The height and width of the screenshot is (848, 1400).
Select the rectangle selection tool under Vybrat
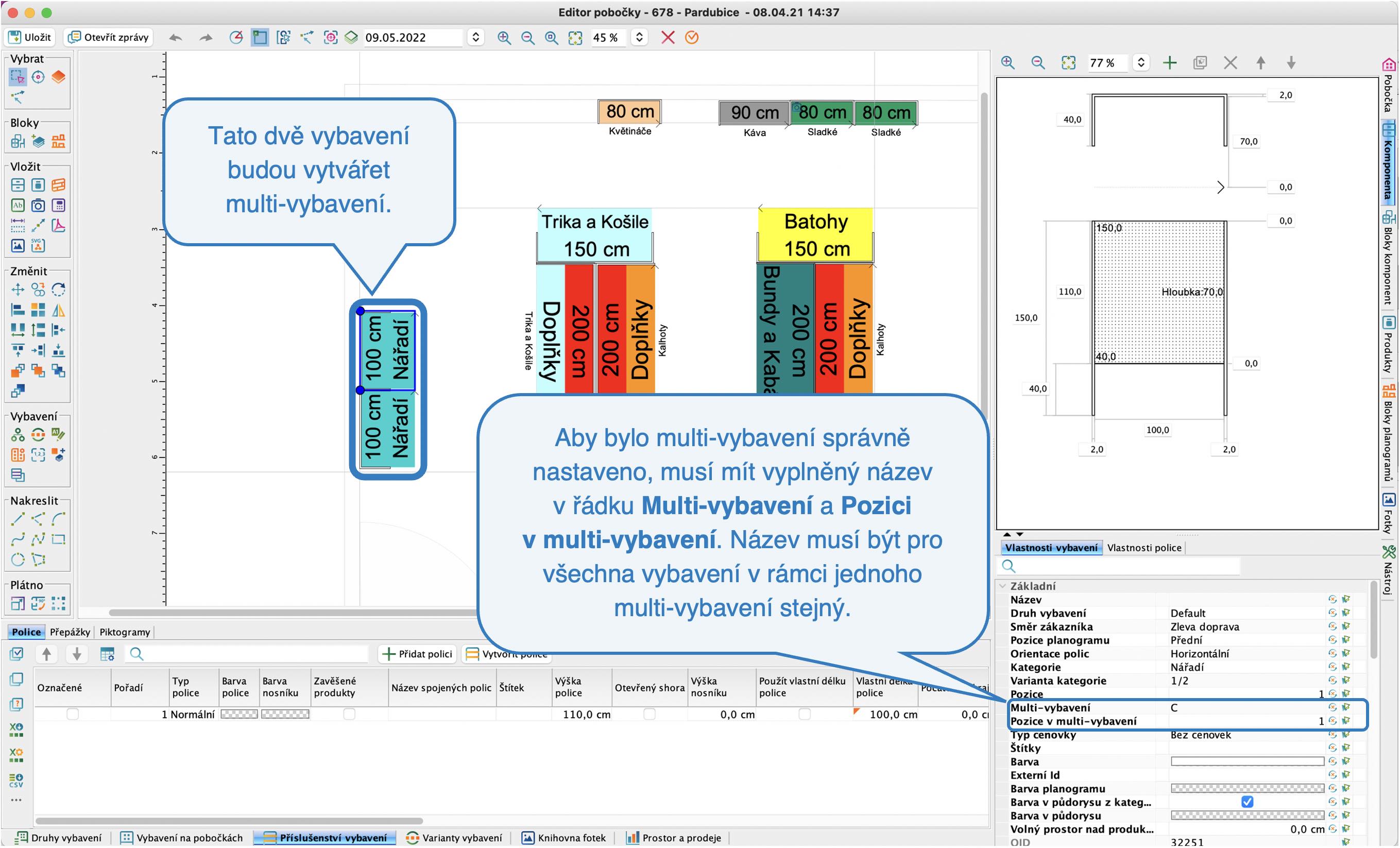(x=18, y=77)
